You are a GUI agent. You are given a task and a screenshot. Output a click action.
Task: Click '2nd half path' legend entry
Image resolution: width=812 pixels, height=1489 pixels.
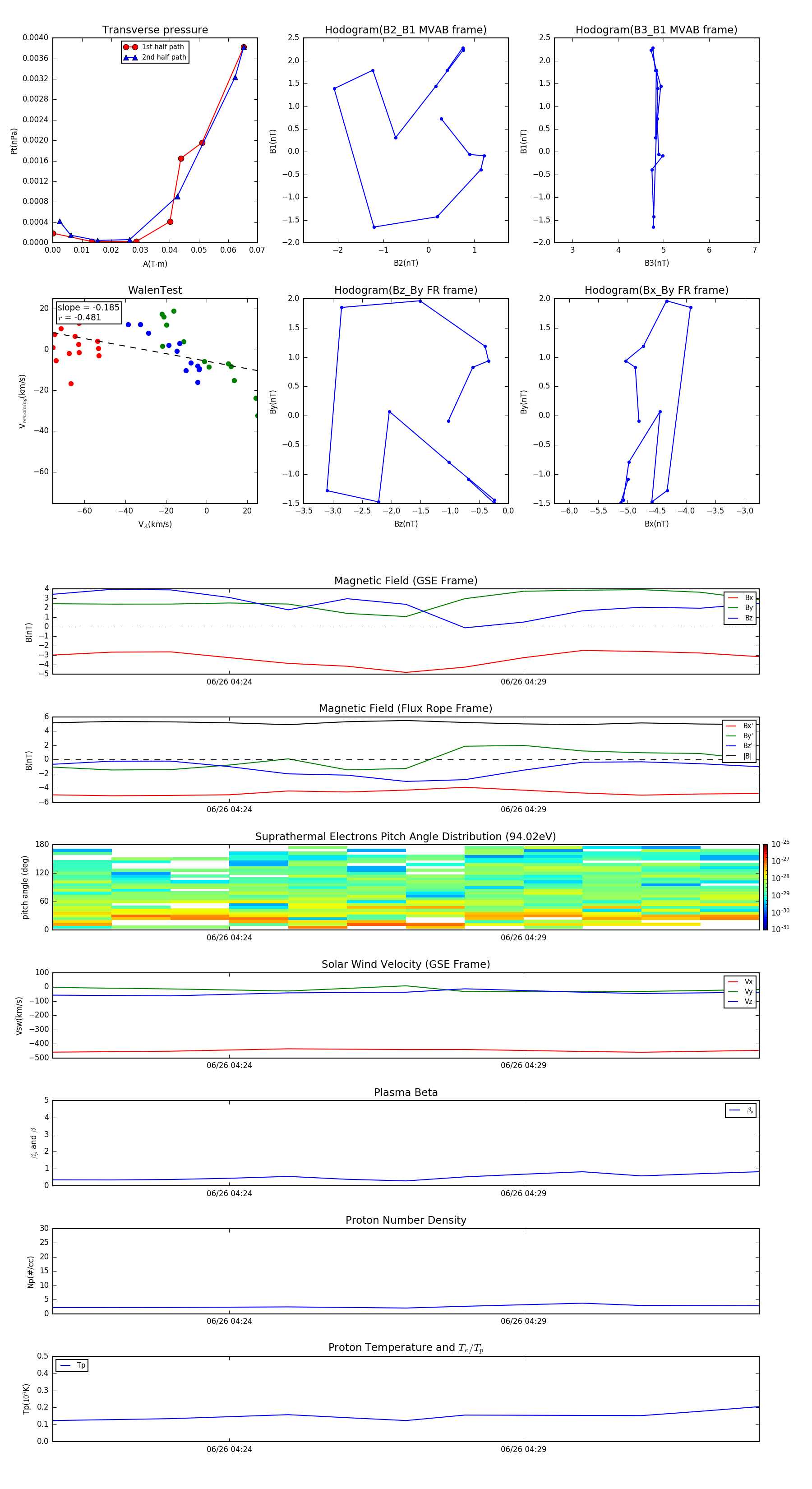(155, 57)
